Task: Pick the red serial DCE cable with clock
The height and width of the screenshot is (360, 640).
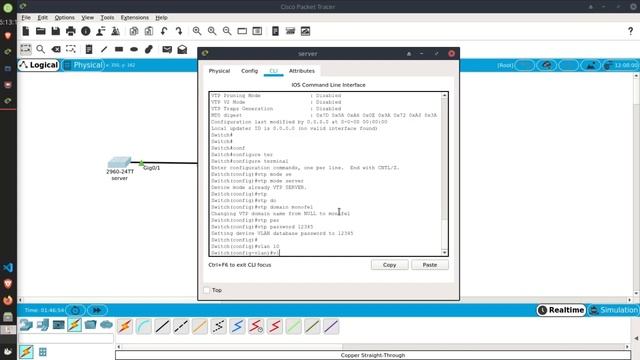Action: tap(256, 327)
